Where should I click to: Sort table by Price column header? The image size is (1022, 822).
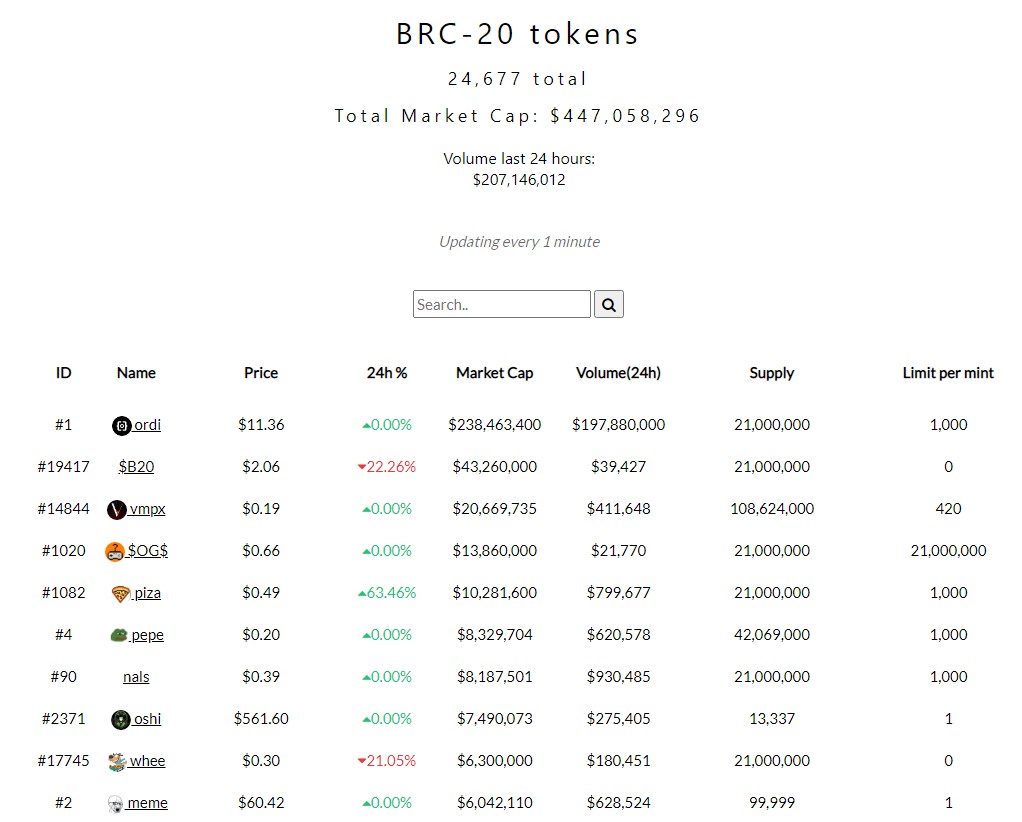pos(261,373)
